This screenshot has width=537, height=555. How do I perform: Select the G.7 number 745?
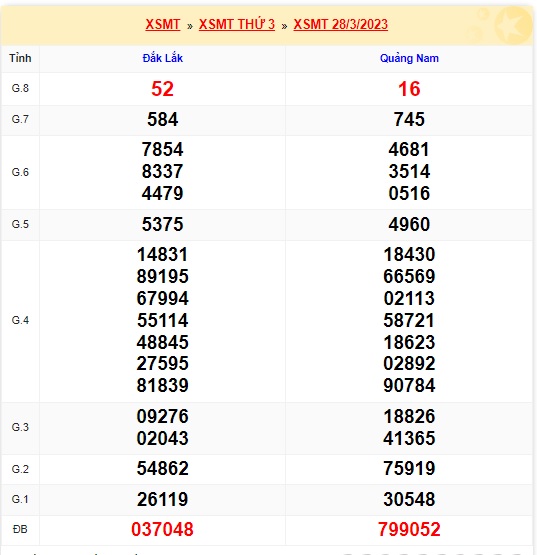409,119
